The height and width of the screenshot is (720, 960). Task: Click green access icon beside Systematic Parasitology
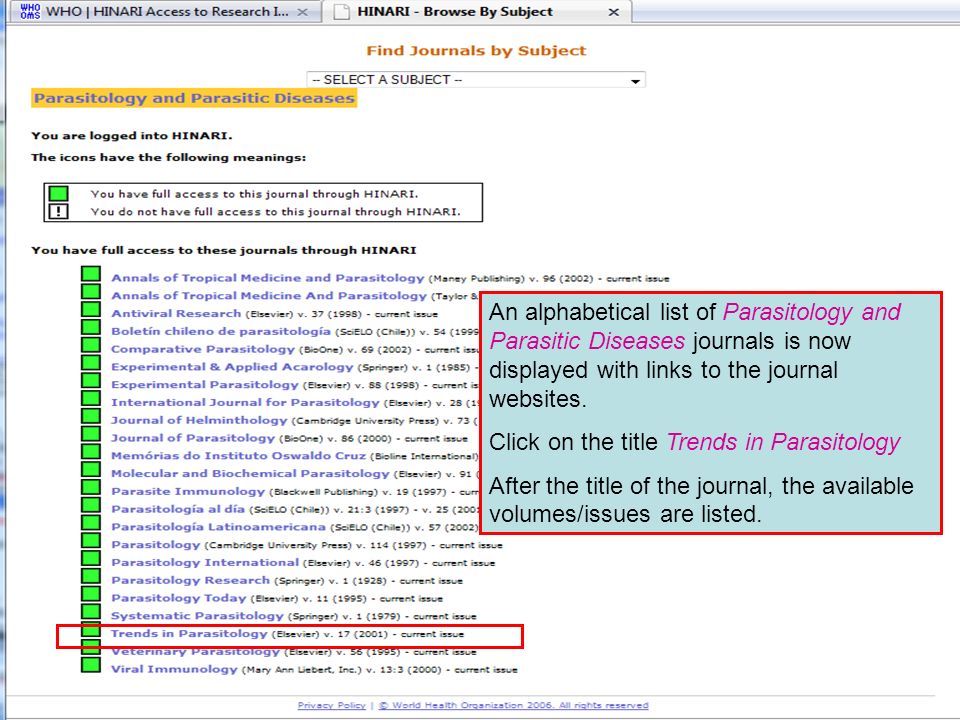tap(91, 611)
